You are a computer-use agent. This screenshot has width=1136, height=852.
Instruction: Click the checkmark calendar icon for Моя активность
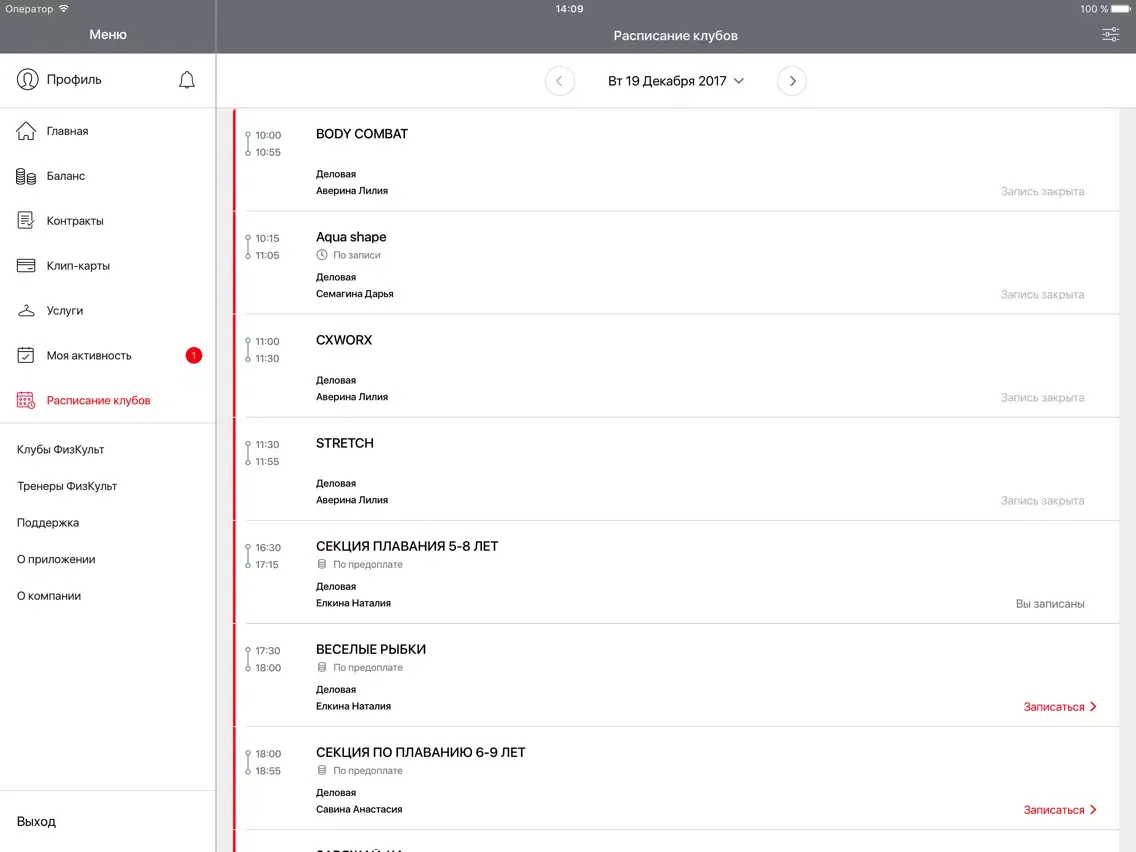click(x=26, y=356)
